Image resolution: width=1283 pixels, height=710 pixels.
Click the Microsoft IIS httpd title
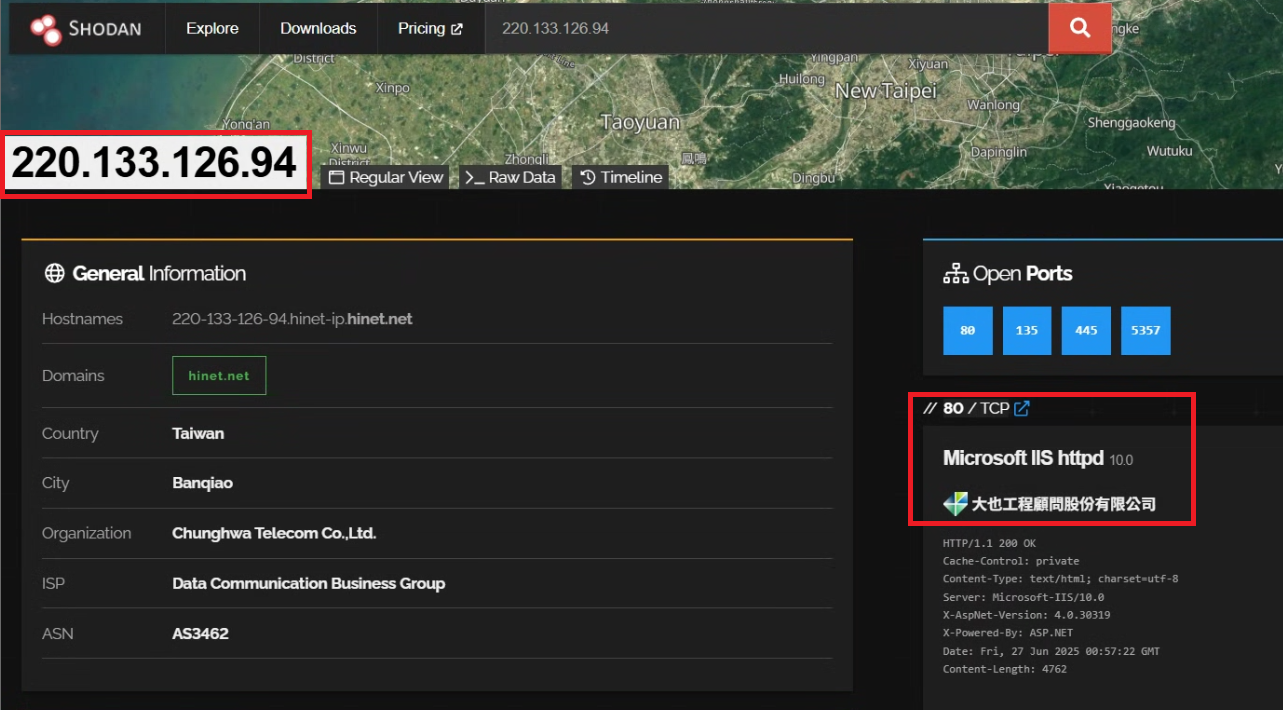coord(1023,458)
